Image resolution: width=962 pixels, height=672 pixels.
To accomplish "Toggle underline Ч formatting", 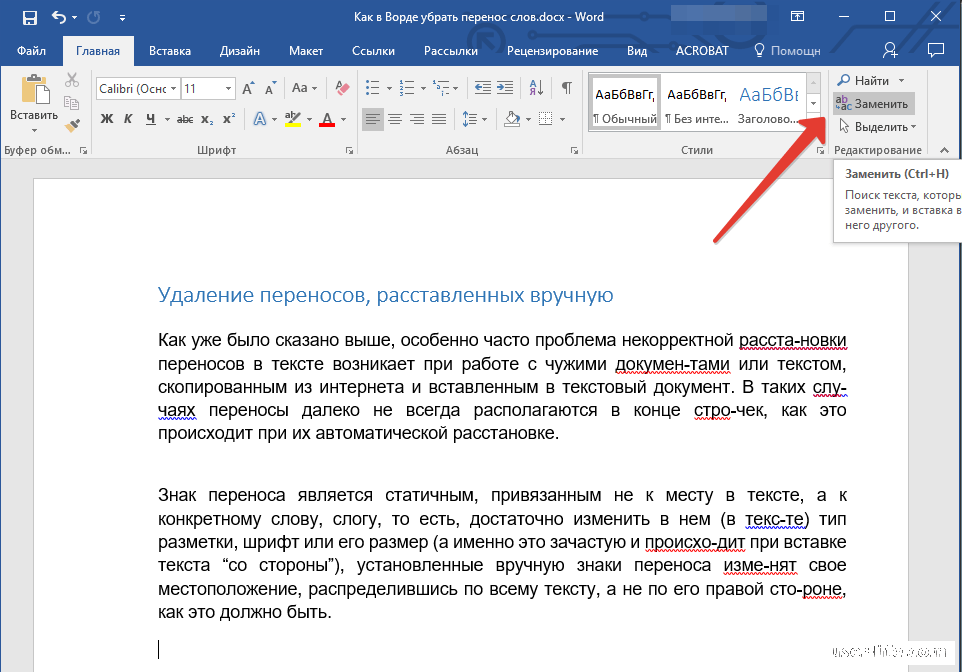I will tap(151, 119).
